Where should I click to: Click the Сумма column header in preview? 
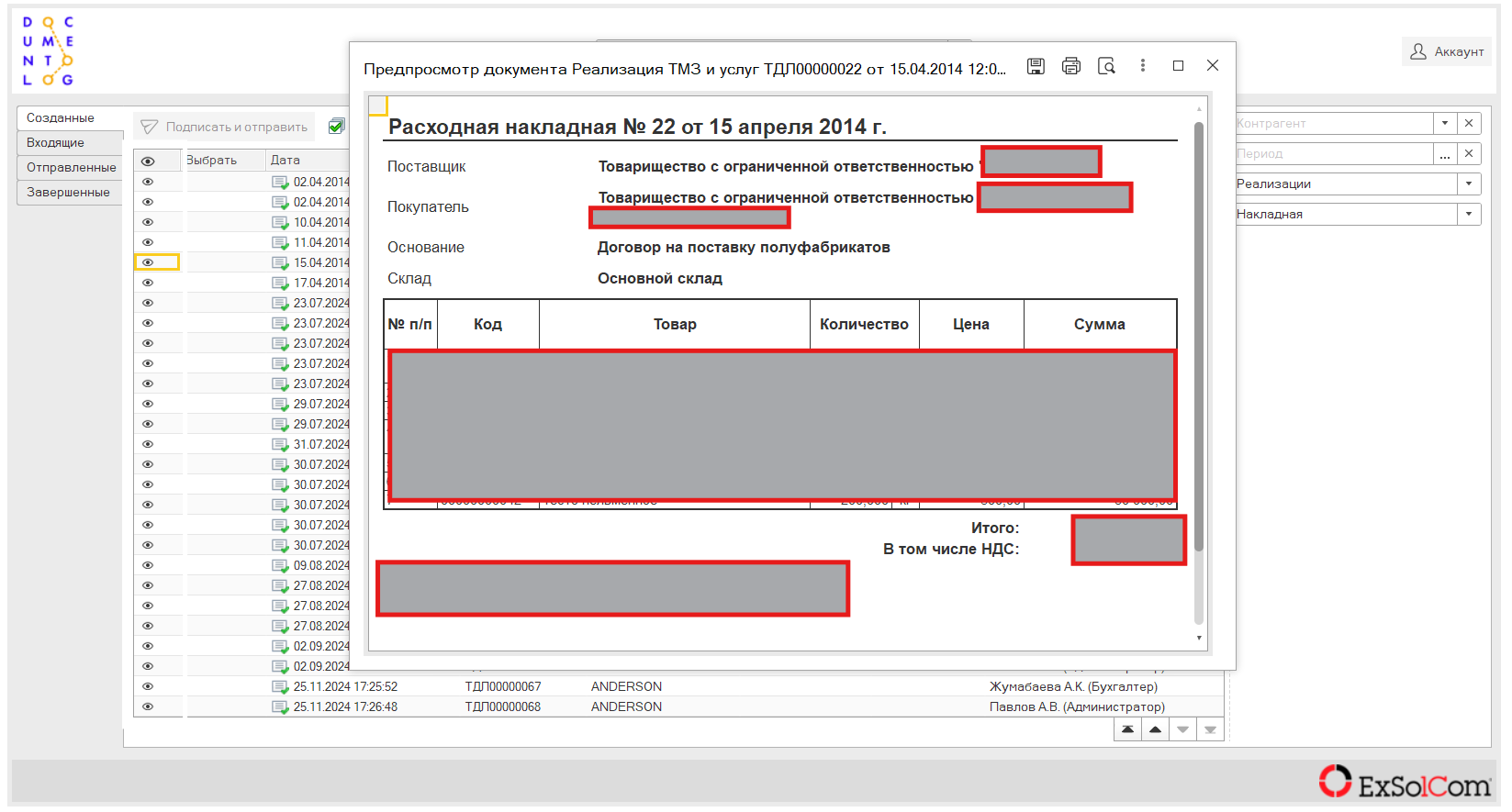pyautogui.click(x=1100, y=324)
